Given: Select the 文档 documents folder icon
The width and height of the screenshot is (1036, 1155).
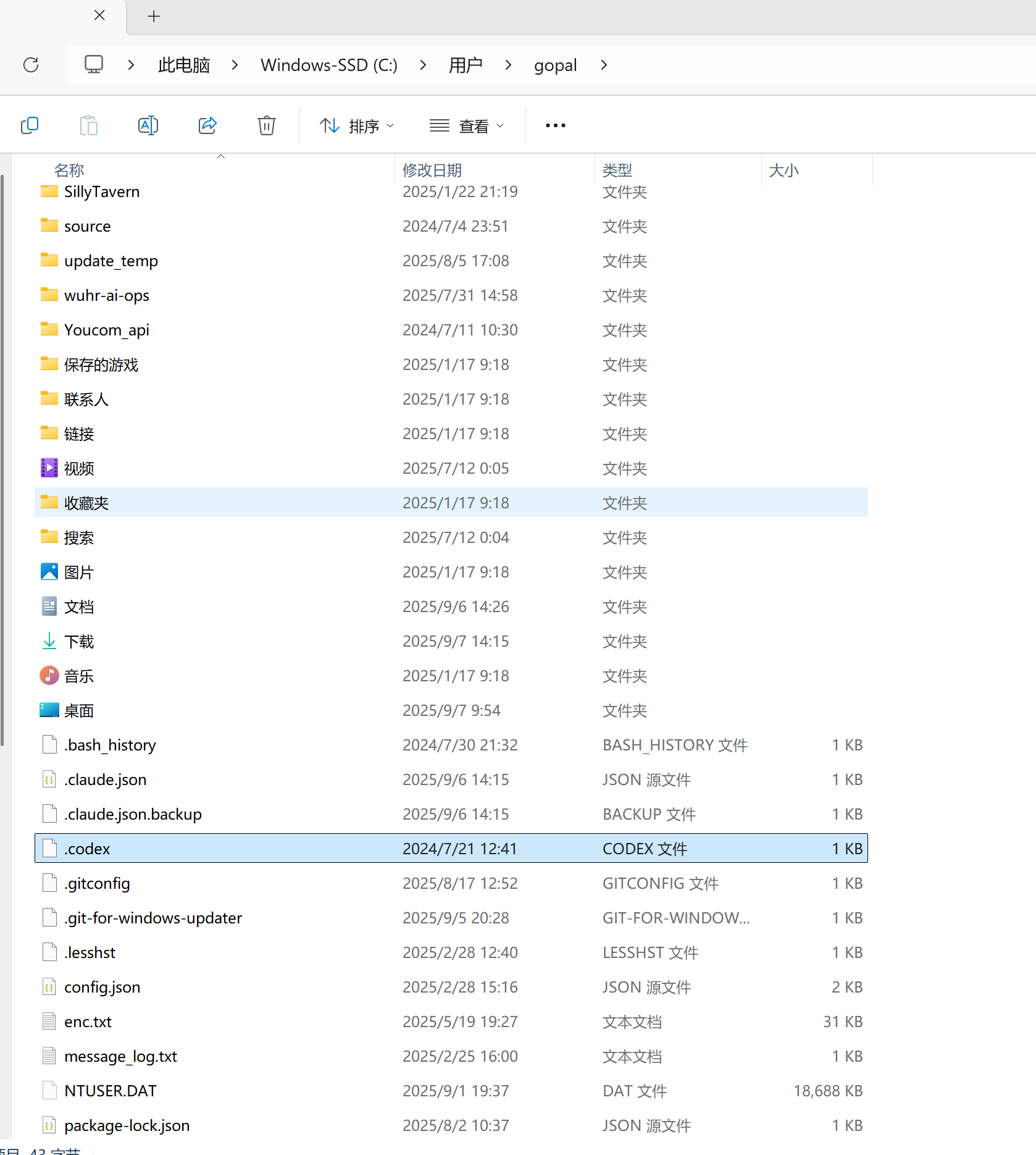Looking at the screenshot, I should click(49, 607).
